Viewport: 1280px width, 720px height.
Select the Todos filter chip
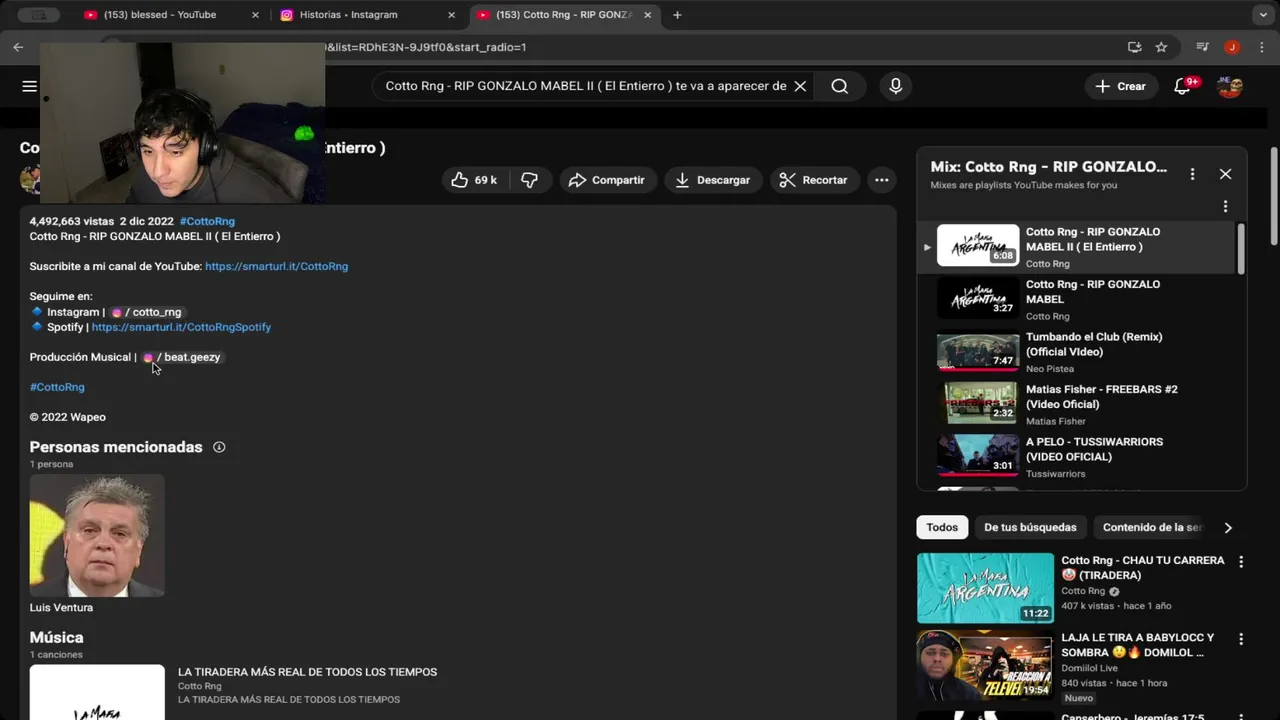(x=942, y=527)
